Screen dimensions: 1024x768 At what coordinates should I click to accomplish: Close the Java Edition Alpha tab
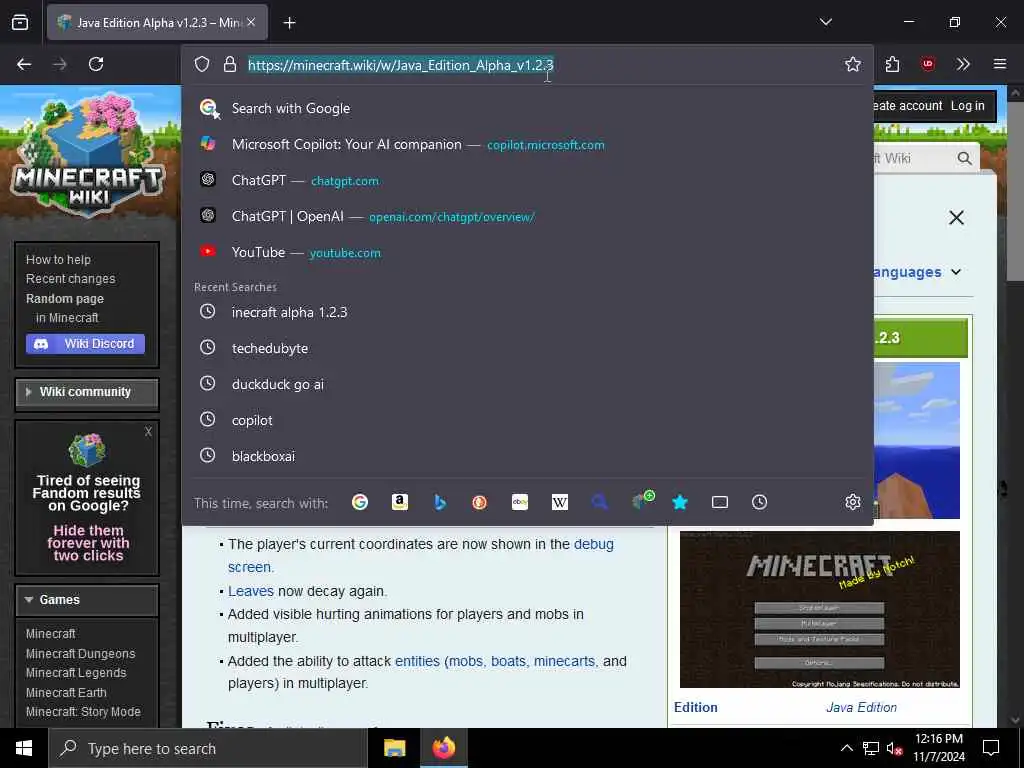click(x=251, y=22)
